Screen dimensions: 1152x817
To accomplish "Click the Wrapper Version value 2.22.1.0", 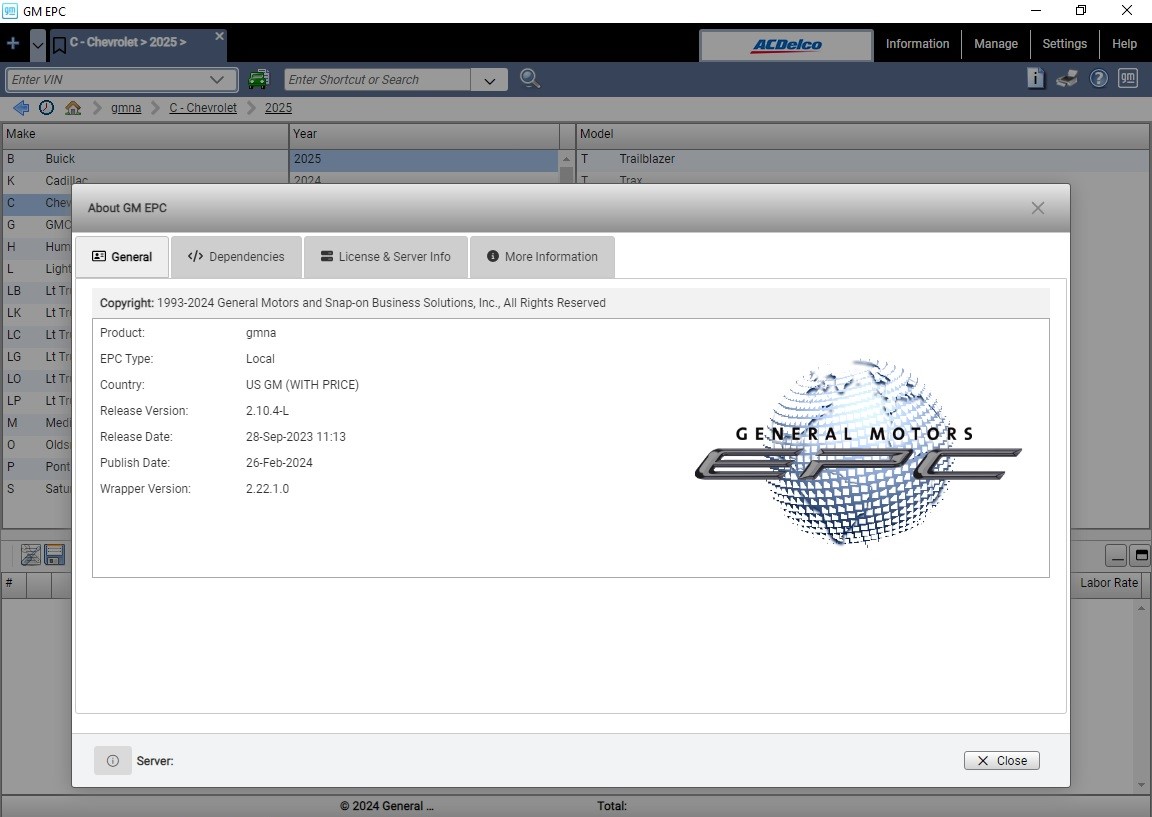I will tap(267, 489).
